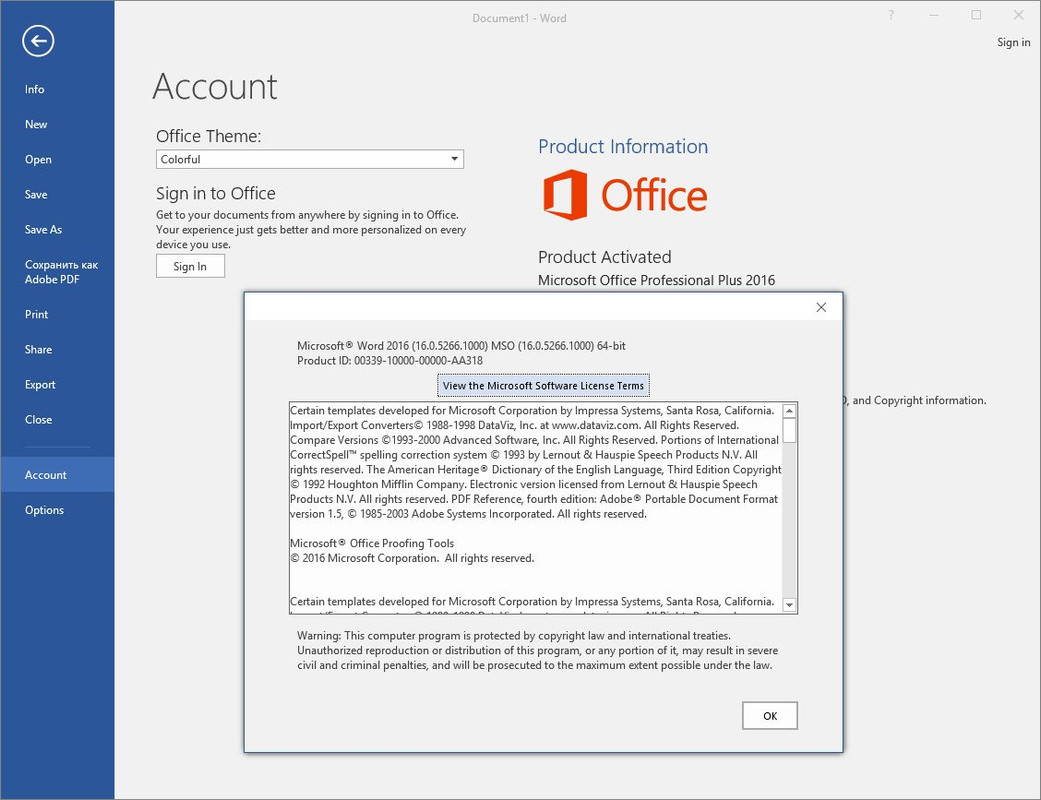This screenshot has width=1041, height=800.
Task: Click the Help question mark icon
Action: pyautogui.click(x=891, y=15)
